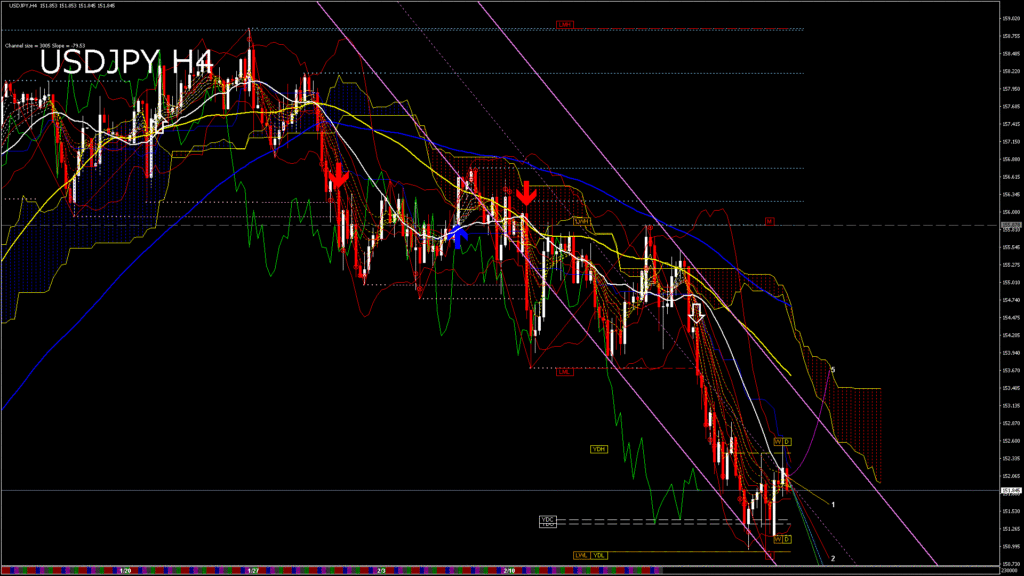This screenshot has height=576, width=1024.
Task: Click the large USDJPY H4 title text
Action: 125,62
